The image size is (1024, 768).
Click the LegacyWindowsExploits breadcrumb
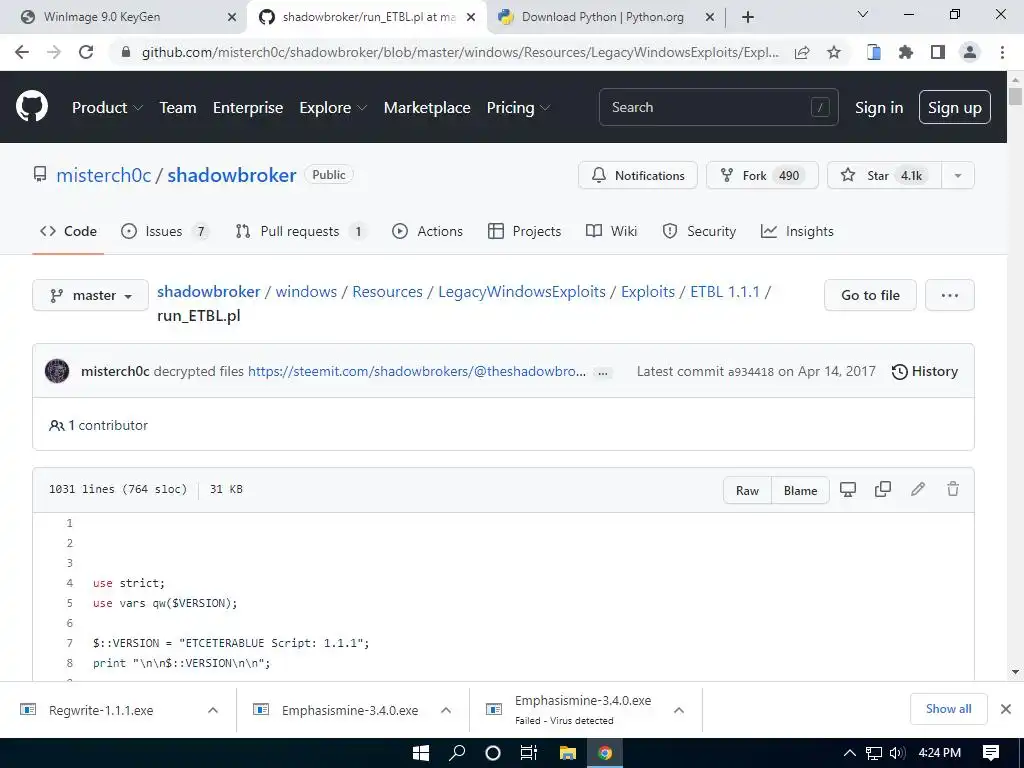[x=522, y=291]
